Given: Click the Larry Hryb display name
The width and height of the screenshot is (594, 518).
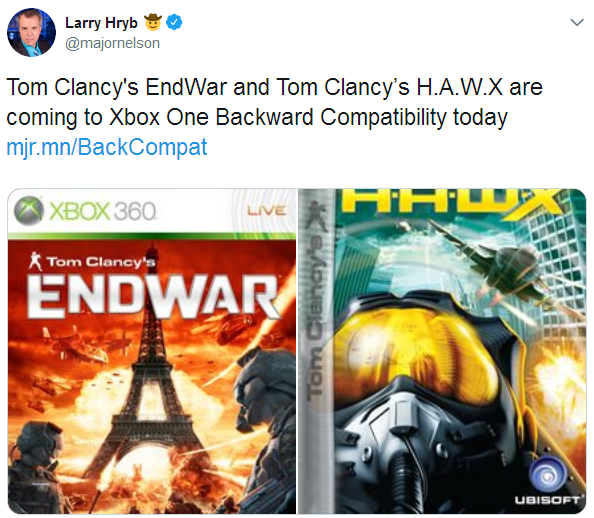Looking at the screenshot, I should tap(101, 23).
